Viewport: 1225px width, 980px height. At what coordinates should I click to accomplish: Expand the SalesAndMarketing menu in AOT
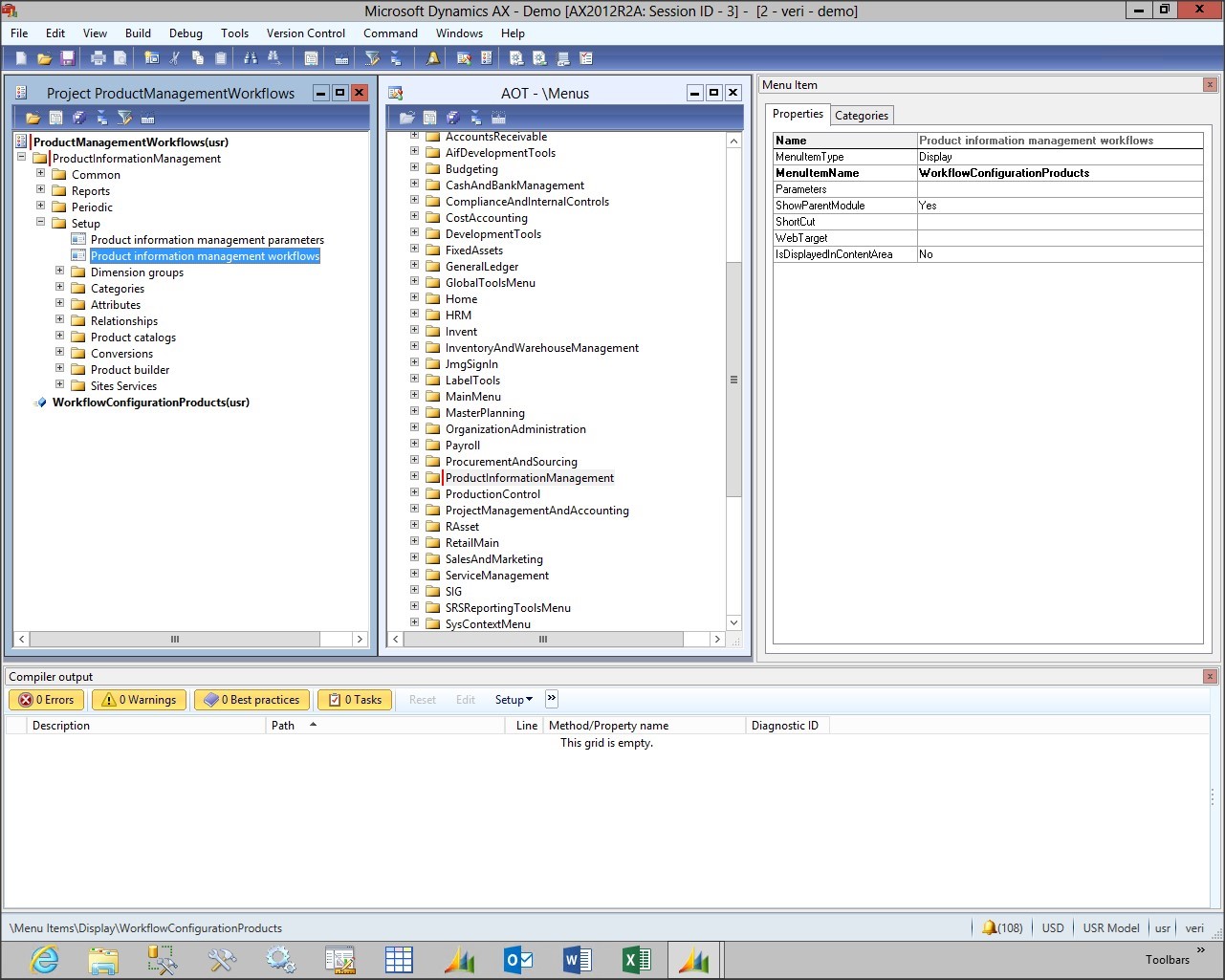point(414,558)
